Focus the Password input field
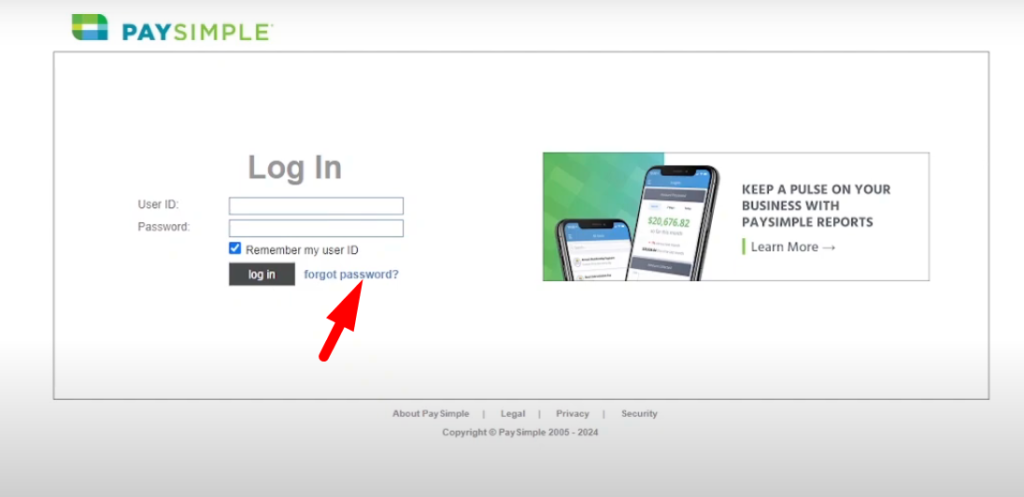 (x=316, y=228)
